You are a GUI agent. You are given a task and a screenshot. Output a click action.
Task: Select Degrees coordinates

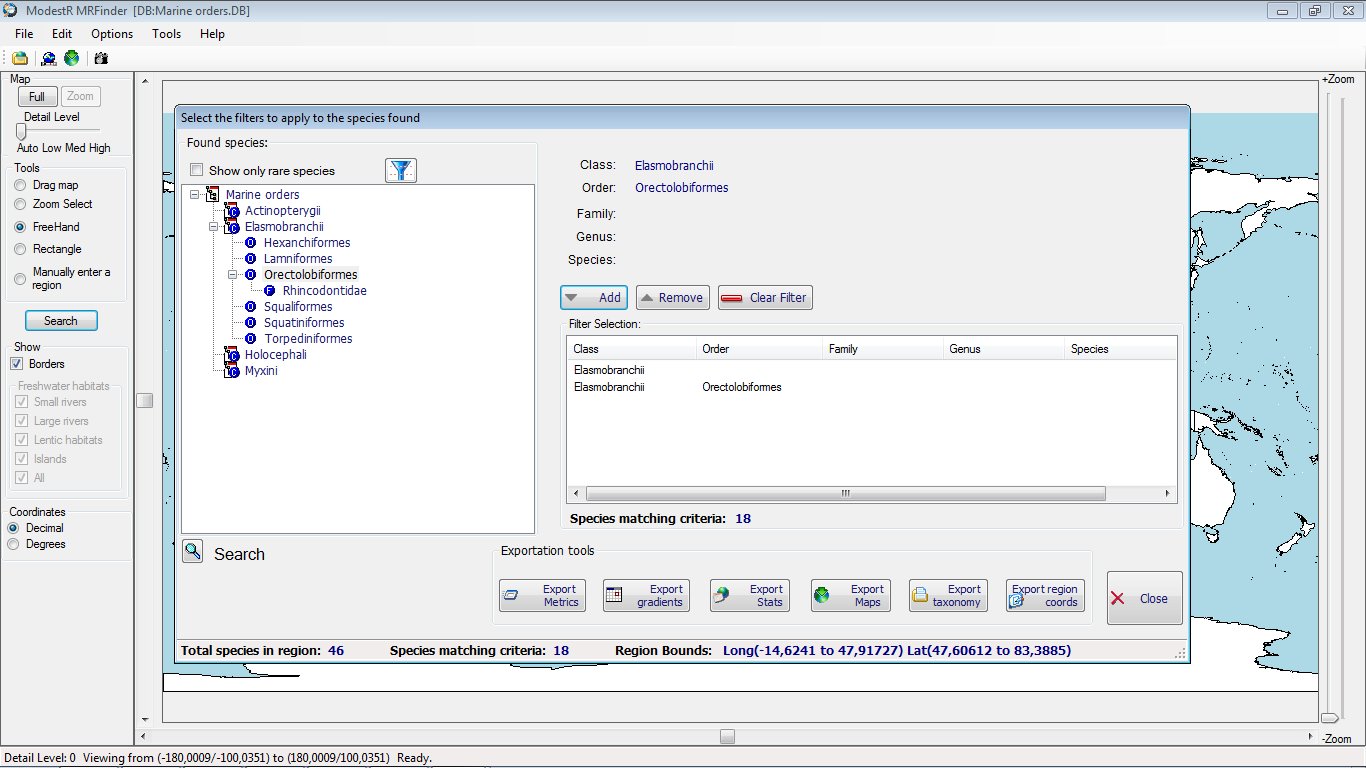click(14, 544)
